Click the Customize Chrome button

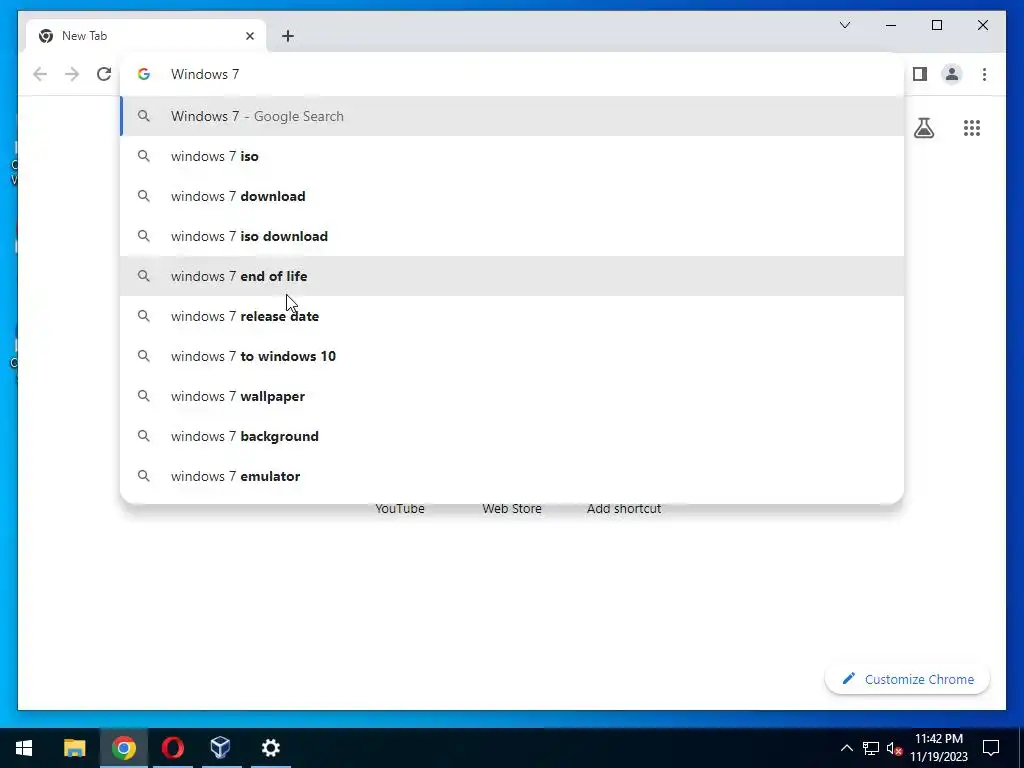click(907, 679)
